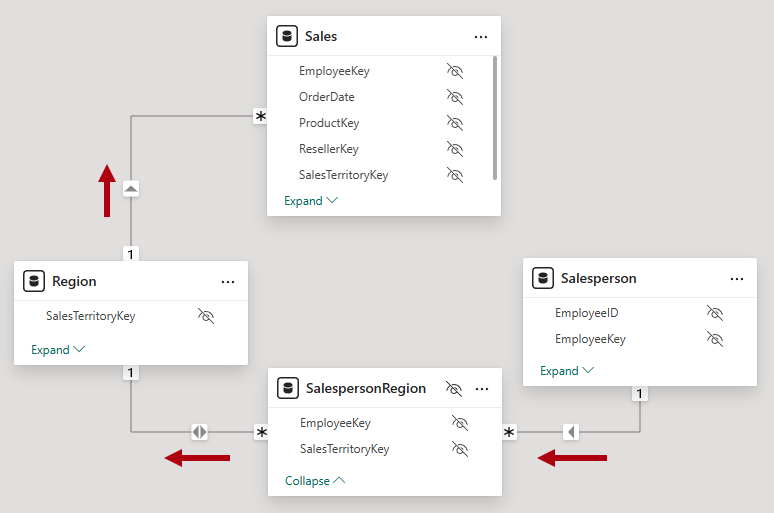This screenshot has height=513, width=774.
Task: Toggle visibility of Sales EmployeeKey field
Action: tap(455, 71)
